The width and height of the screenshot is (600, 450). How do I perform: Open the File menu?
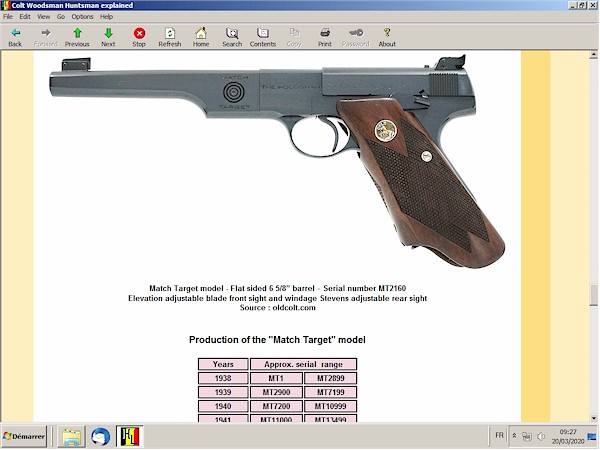[x=8, y=17]
